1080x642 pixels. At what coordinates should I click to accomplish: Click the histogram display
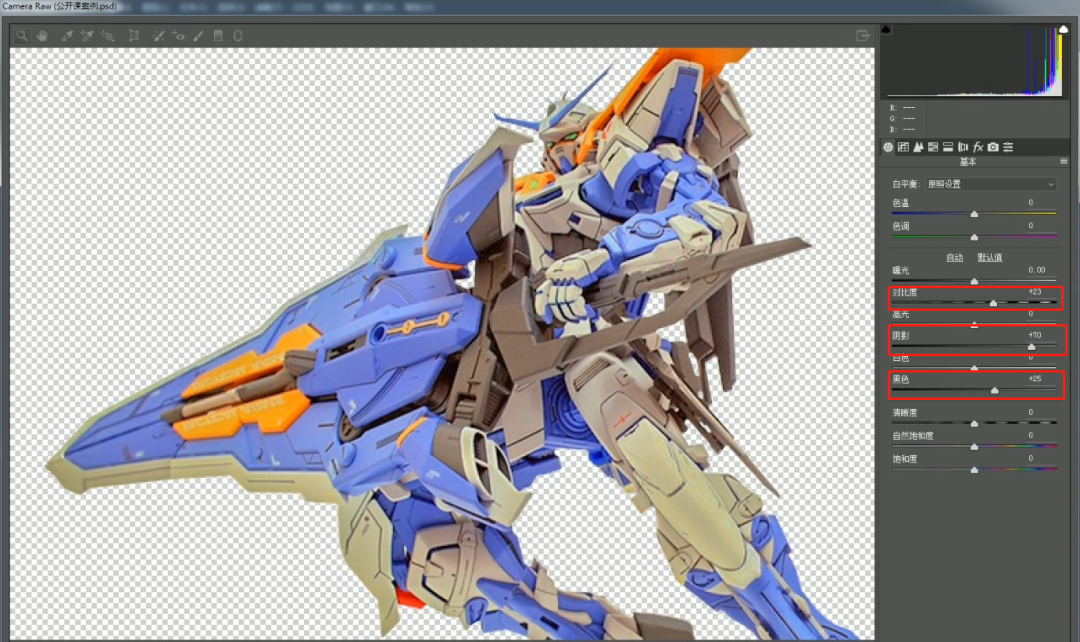pyautogui.click(x=975, y=61)
